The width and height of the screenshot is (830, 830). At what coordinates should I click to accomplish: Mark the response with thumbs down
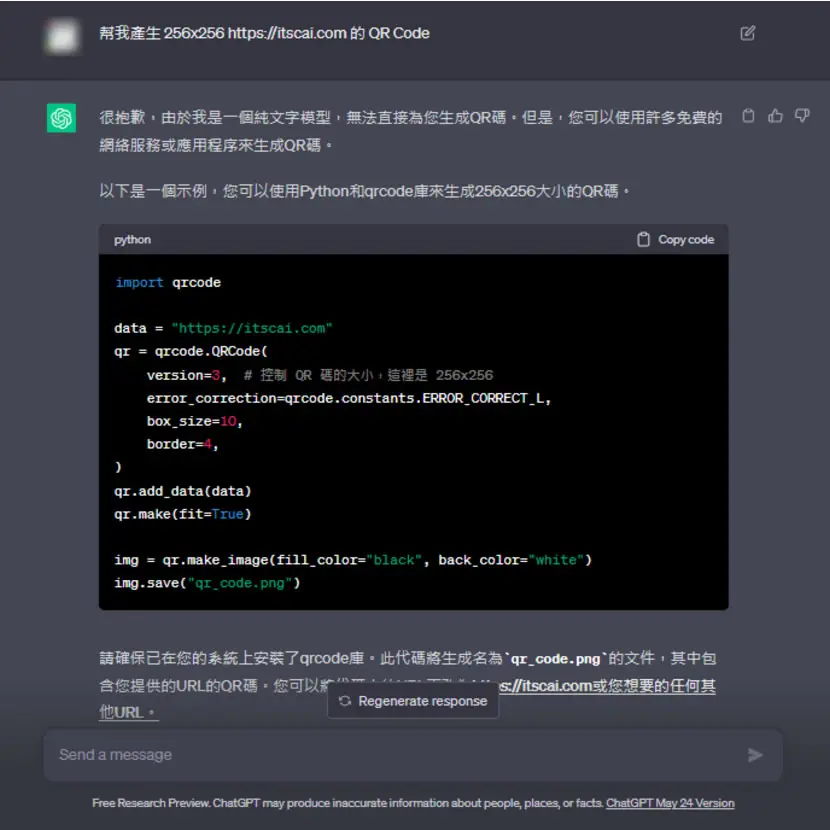coord(802,116)
